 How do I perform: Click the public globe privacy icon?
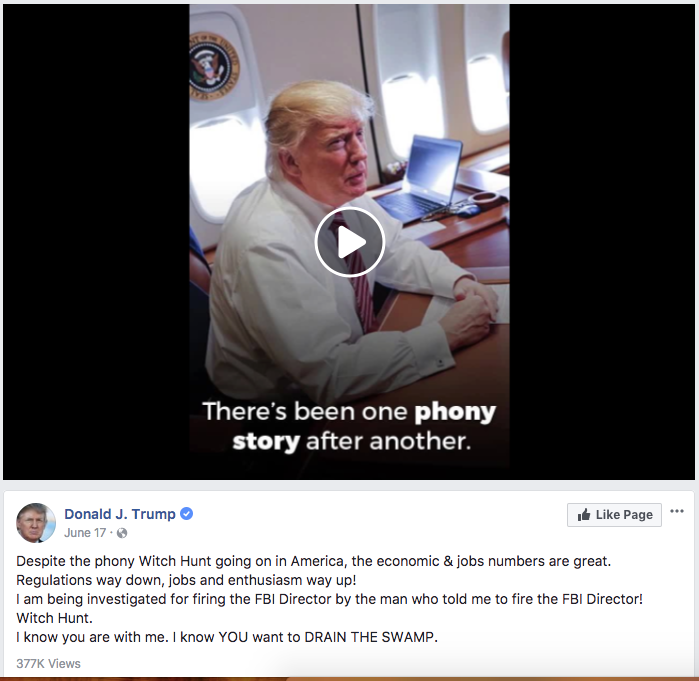[x=122, y=533]
